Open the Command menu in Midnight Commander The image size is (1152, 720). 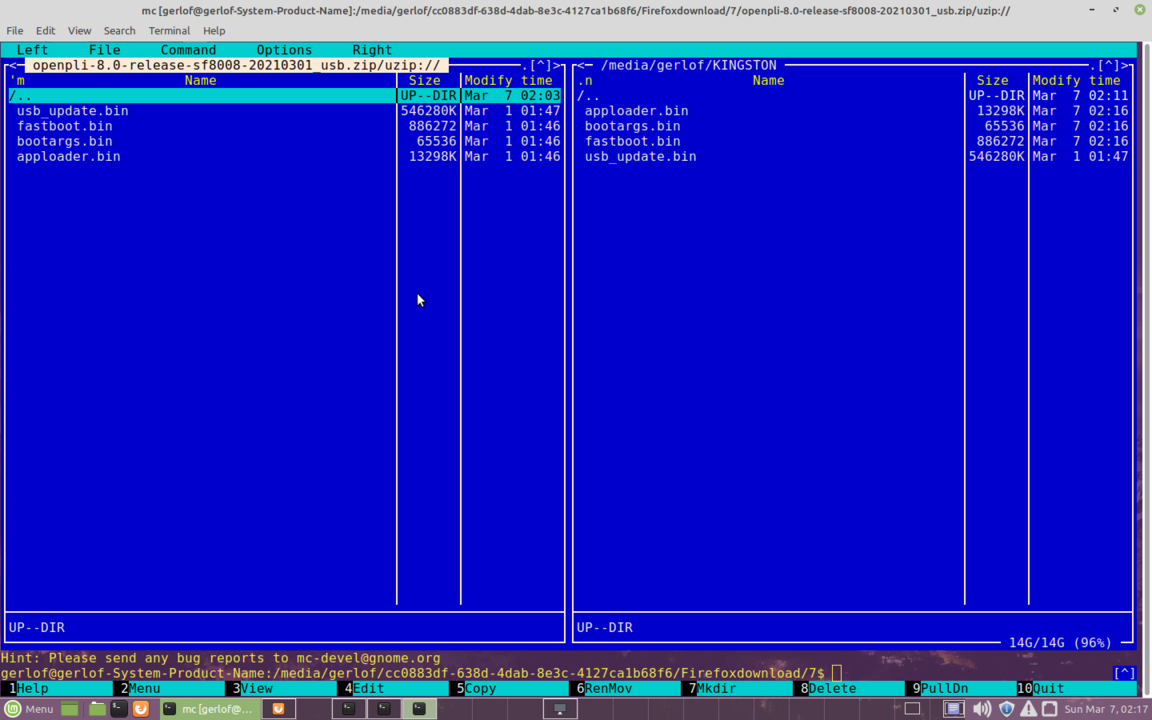point(188,49)
